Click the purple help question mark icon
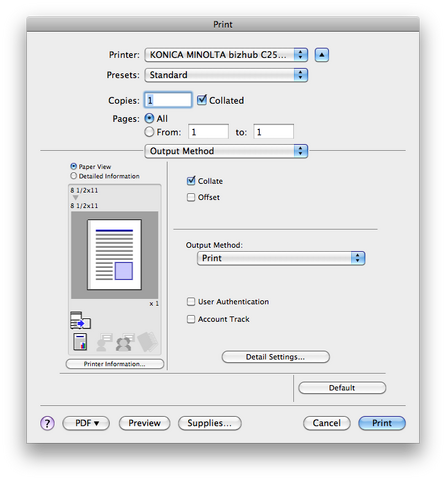This screenshot has height=480, width=446. pos(47,423)
